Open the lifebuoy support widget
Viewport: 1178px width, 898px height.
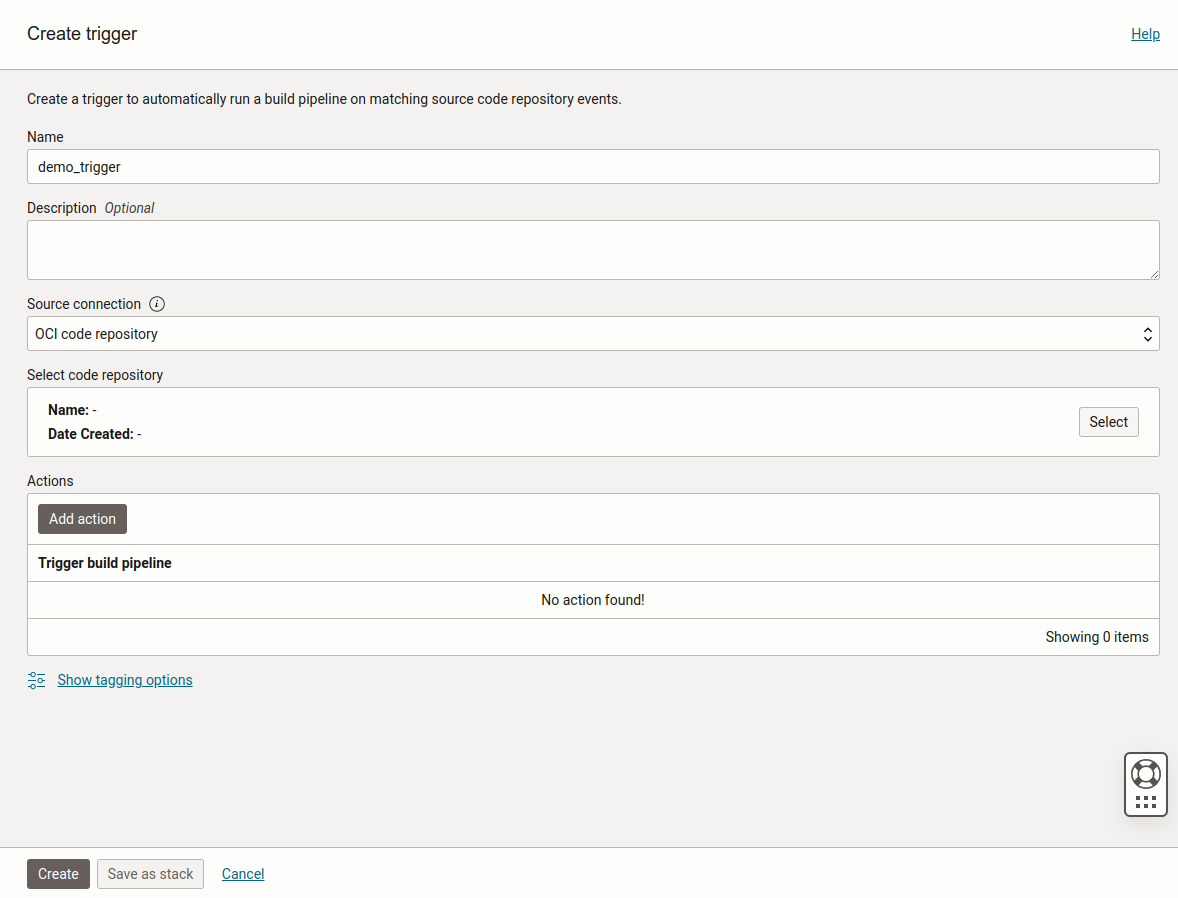click(1145, 773)
